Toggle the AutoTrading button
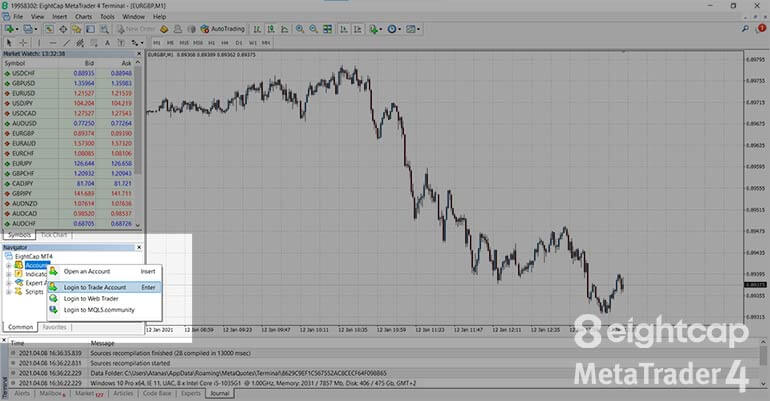 tap(222, 29)
